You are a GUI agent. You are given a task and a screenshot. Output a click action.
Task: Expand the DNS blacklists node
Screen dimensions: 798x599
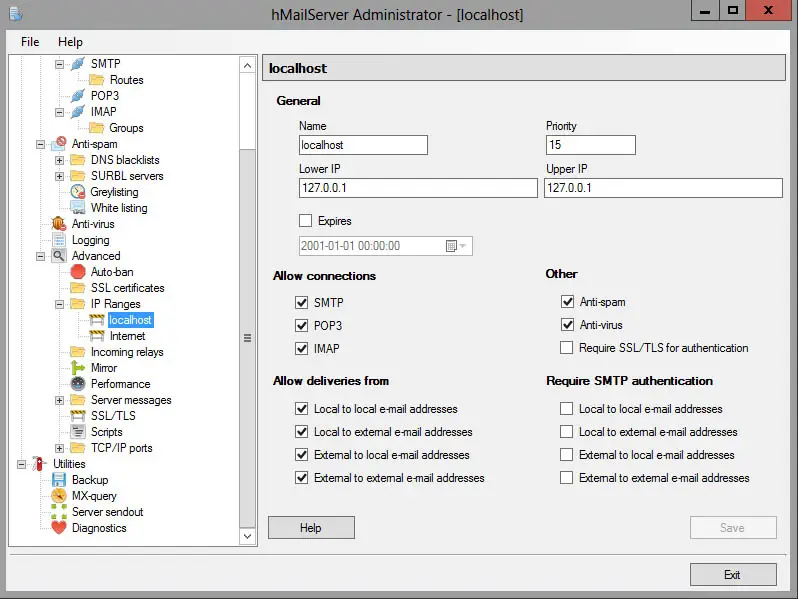pyautogui.click(x=60, y=160)
